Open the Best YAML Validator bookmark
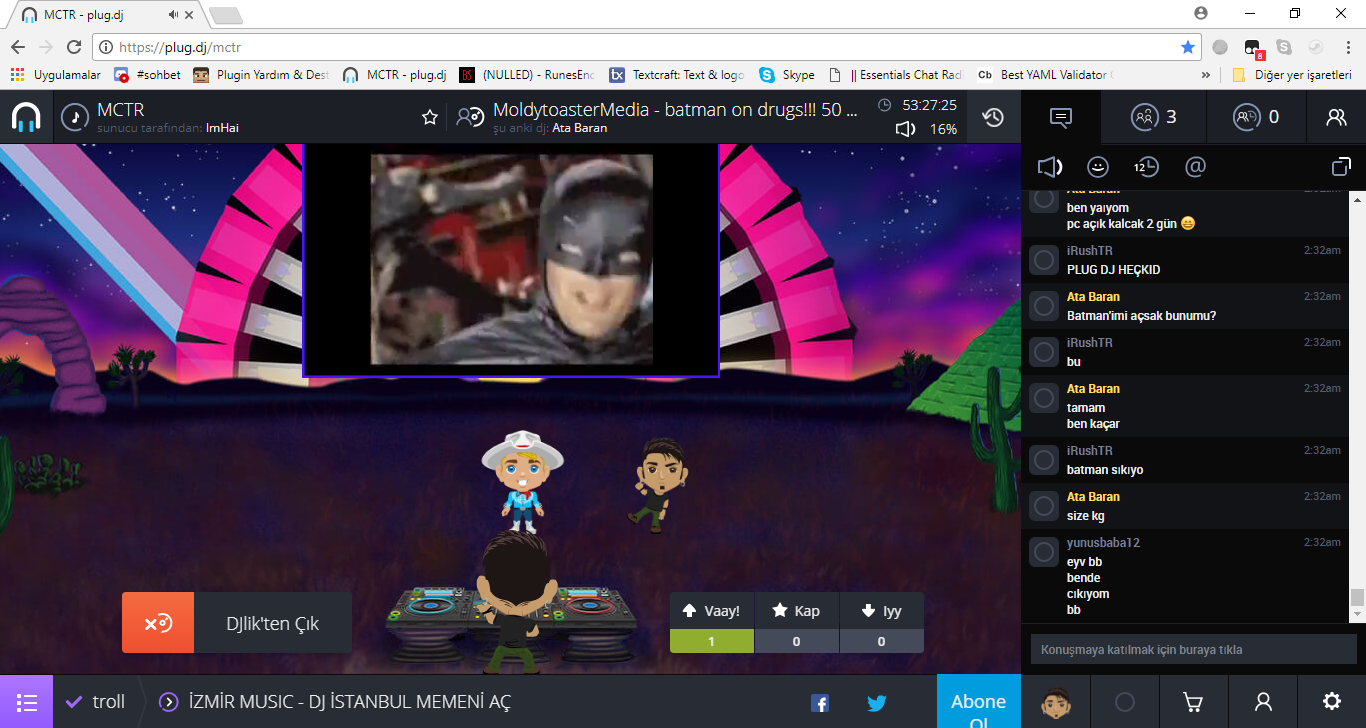Image resolution: width=1366 pixels, height=728 pixels. point(1045,75)
